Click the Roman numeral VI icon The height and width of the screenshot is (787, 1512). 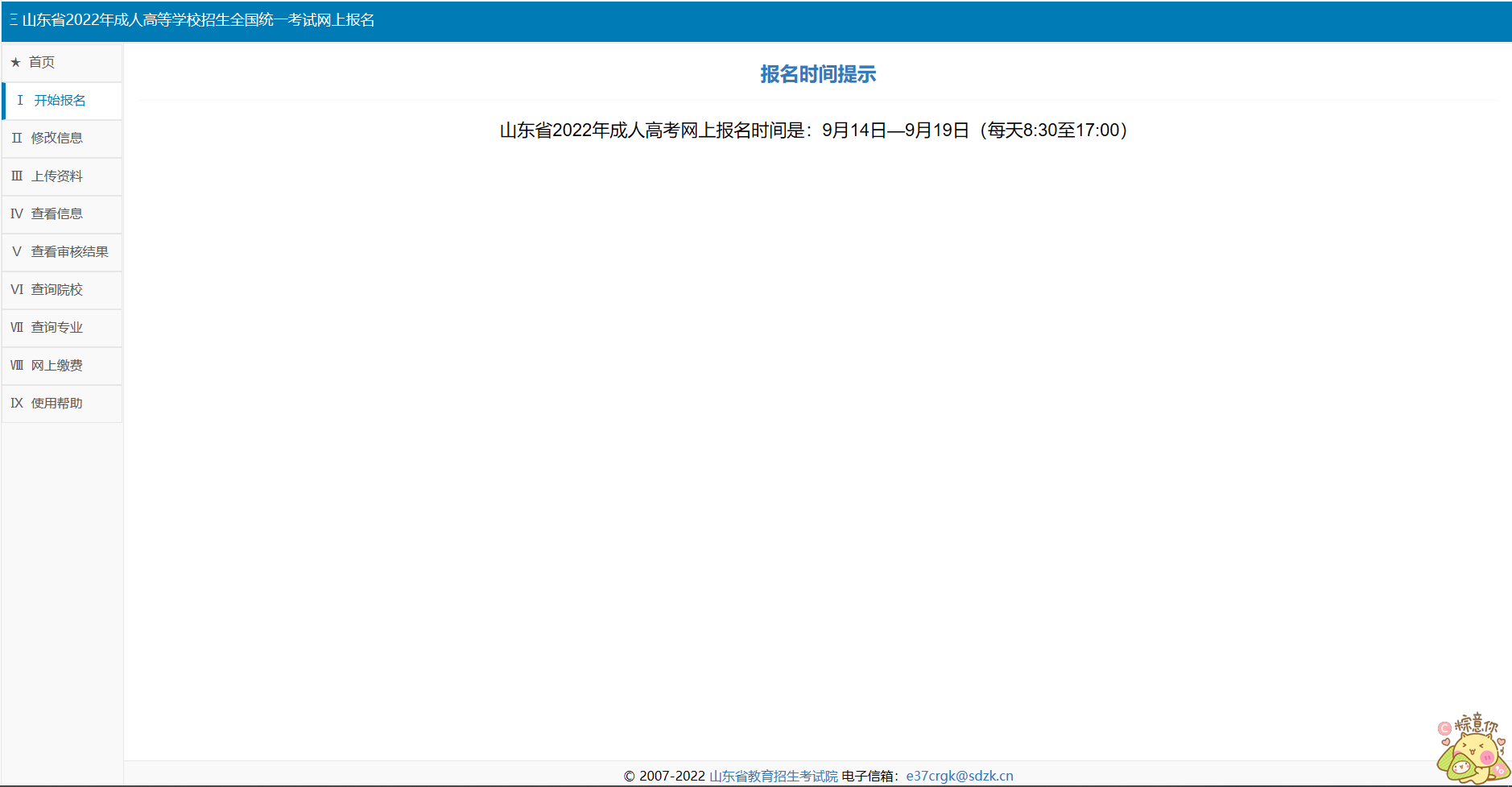point(17,290)
